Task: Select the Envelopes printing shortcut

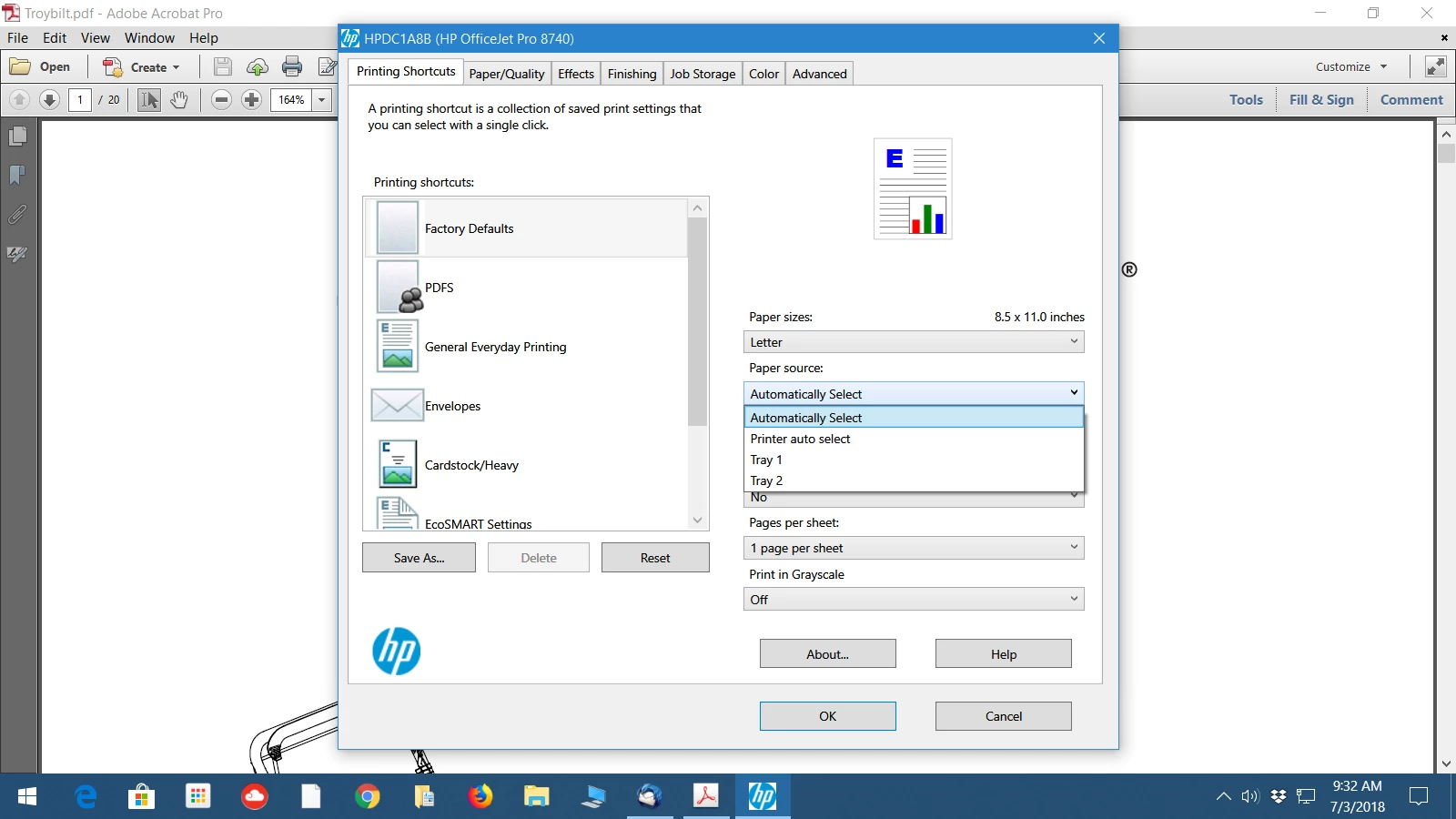Action: click(x=527, y=406)
